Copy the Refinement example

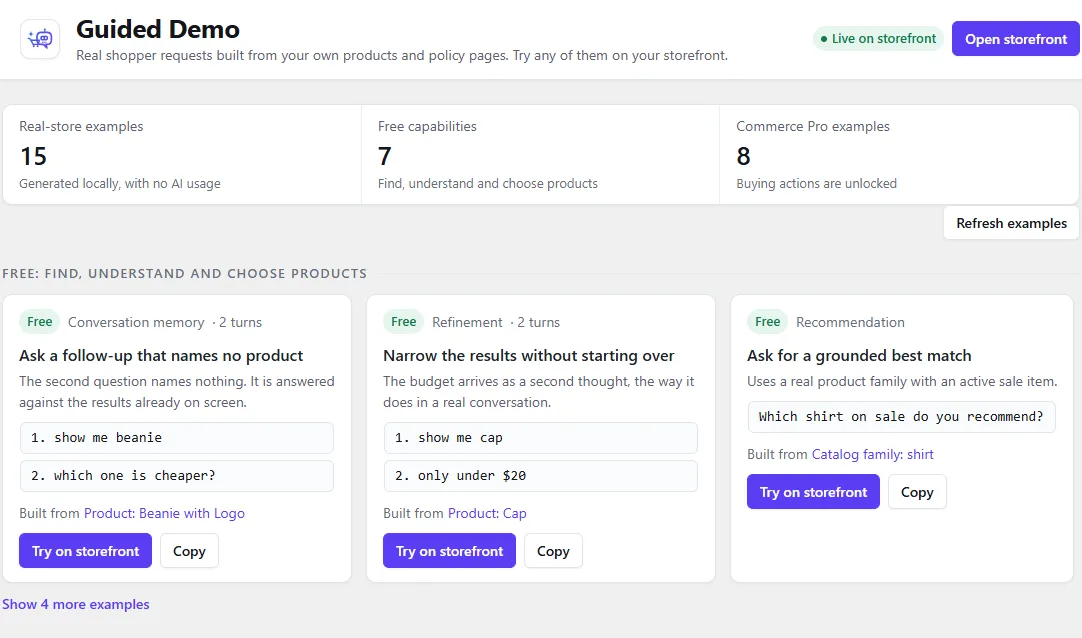pos(553,550)
